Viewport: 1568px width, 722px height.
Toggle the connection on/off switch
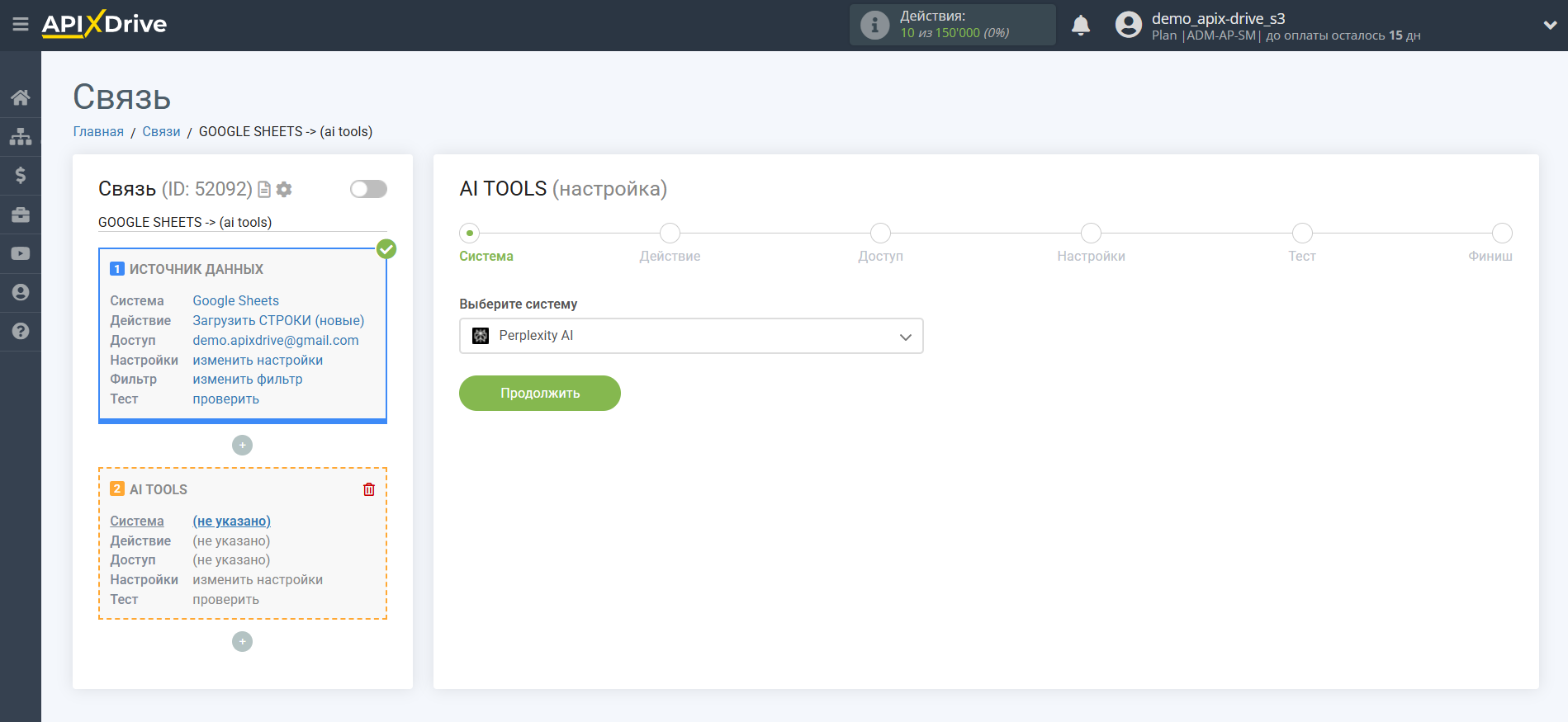(368, 189)
